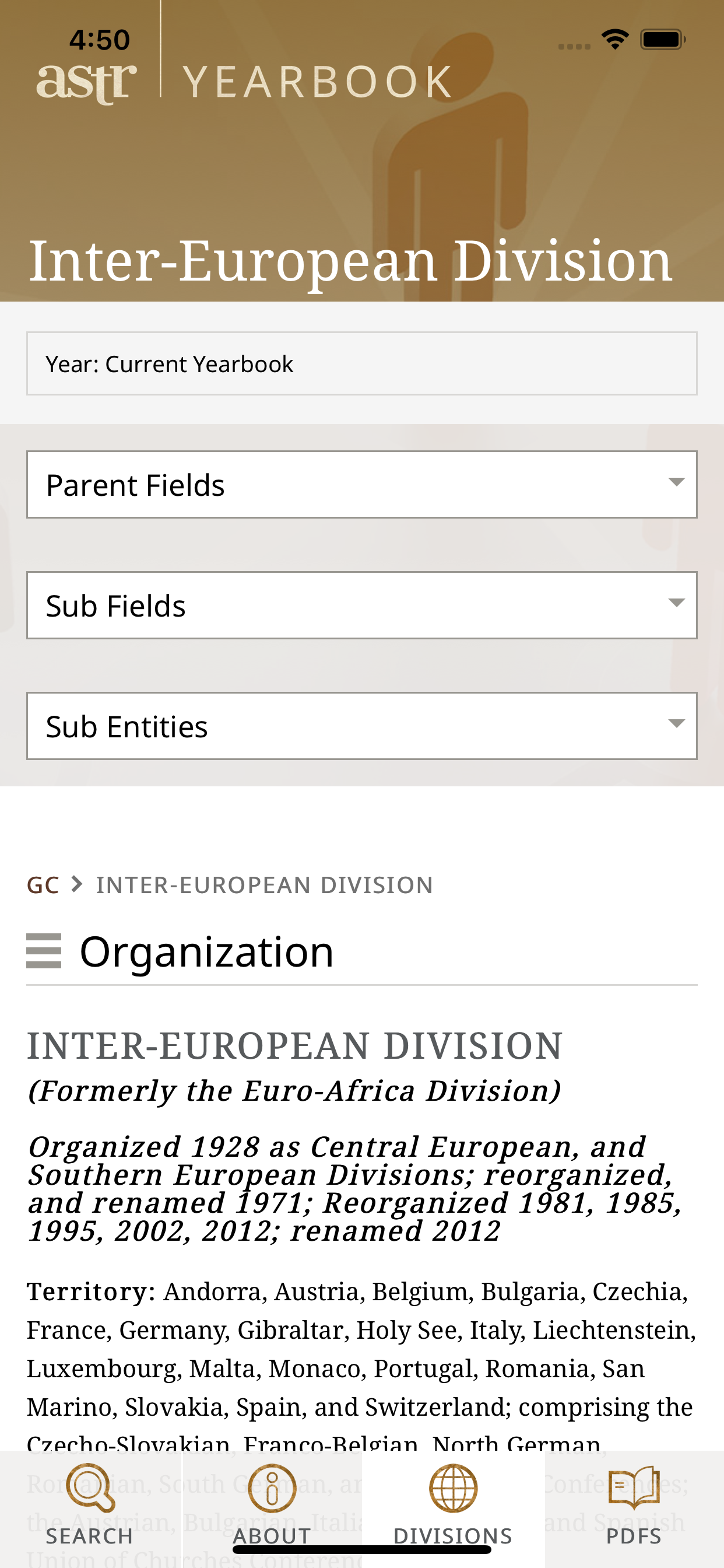This screenshot has width=724, height=1568.
Task: Click the Parent Fields dropdown arrow
Action: (677, 482)
